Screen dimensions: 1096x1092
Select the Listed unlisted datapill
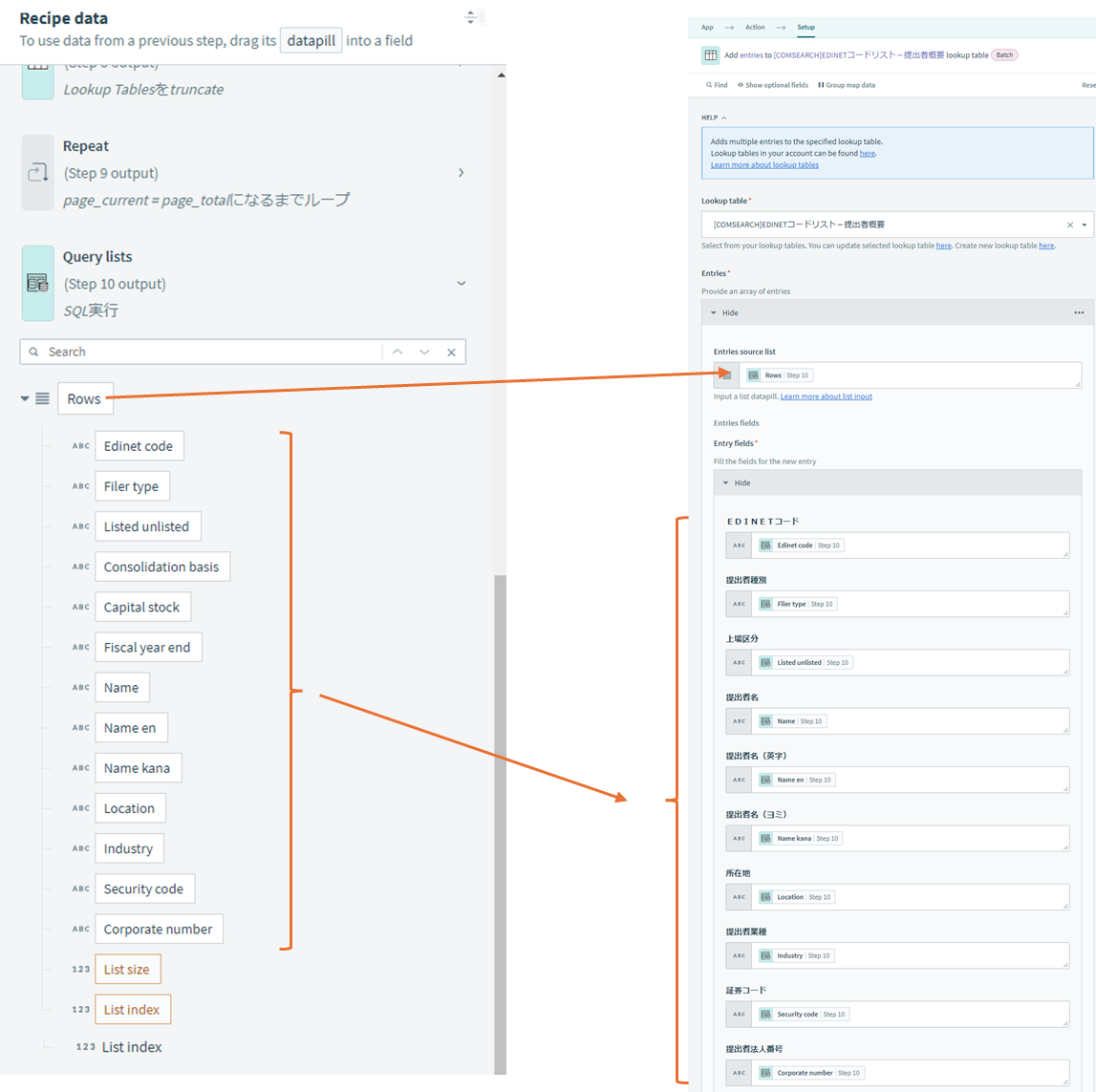147,526
